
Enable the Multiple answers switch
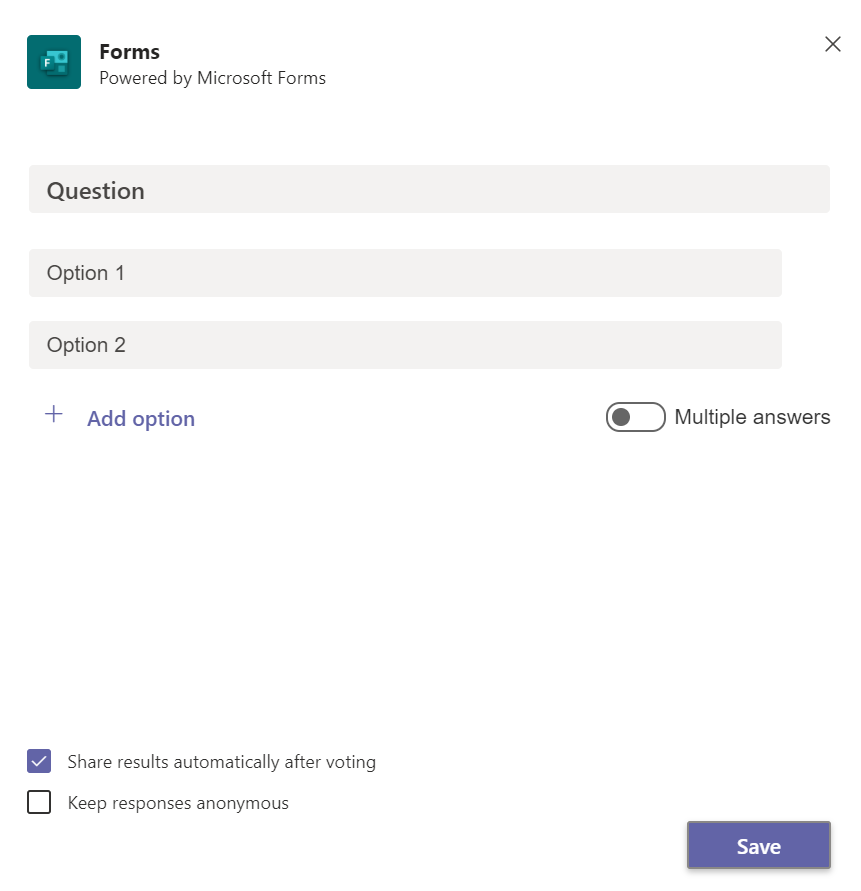(635, 417)
